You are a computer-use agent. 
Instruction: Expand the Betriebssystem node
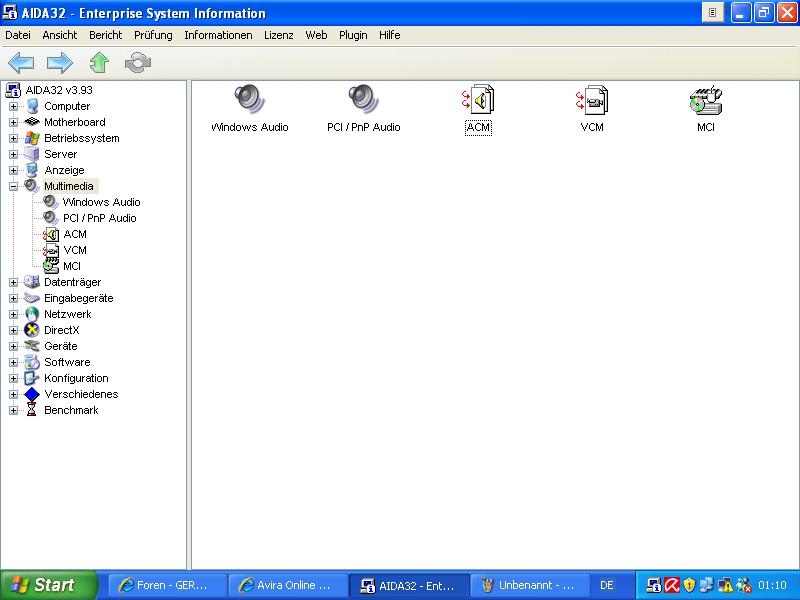13,138
